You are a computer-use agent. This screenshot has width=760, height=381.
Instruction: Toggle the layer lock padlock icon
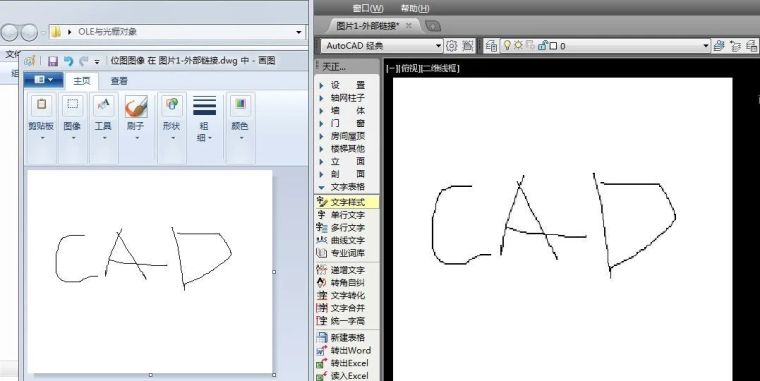[542, 46]
